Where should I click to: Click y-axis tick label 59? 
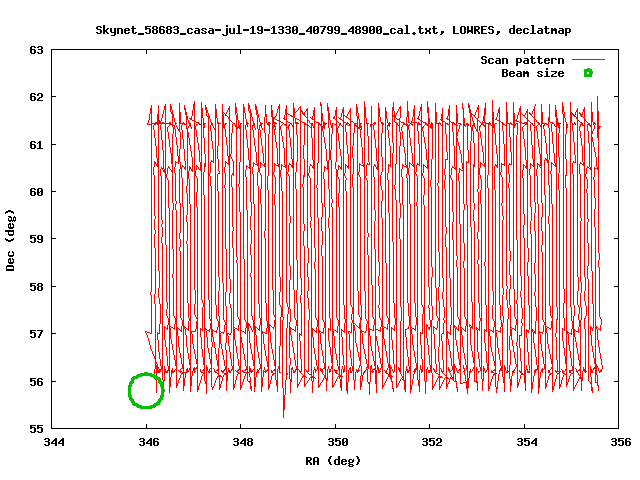click(x=36, y=239)
